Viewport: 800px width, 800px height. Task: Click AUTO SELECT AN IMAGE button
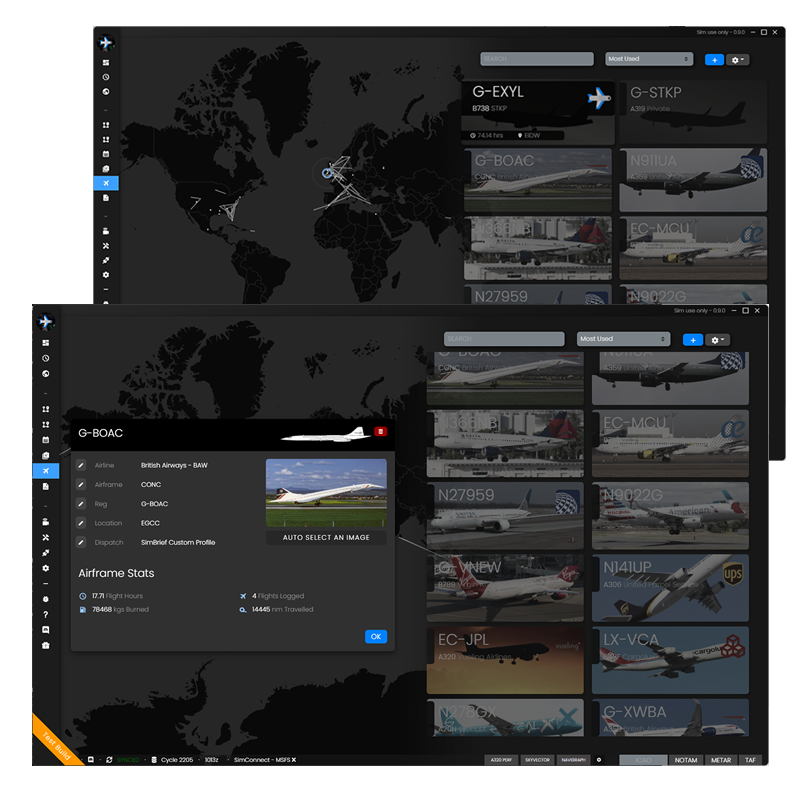pos(326,537)
